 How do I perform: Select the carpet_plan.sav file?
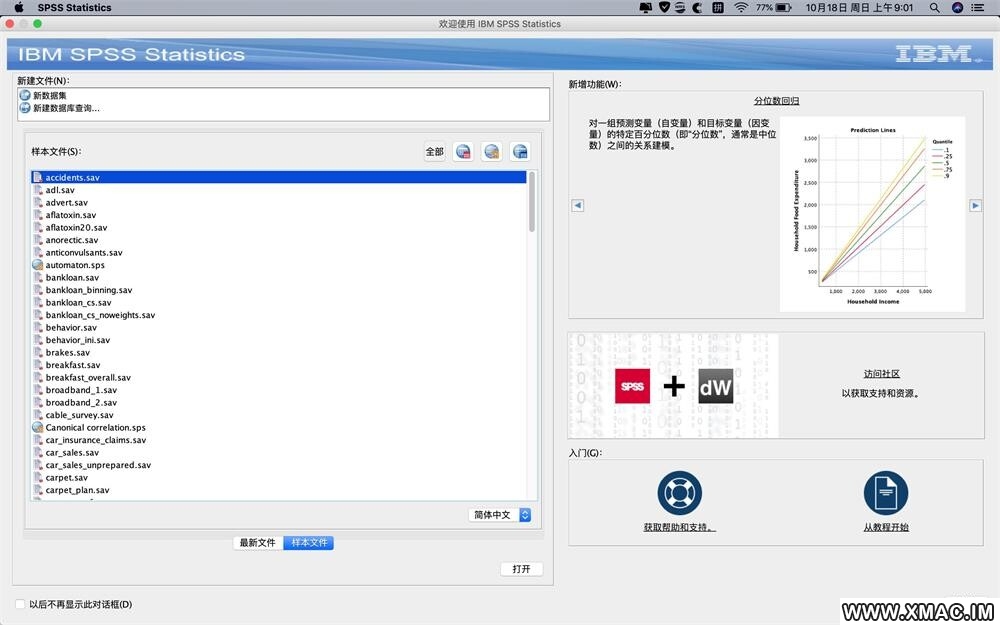(x=279, y=490)
